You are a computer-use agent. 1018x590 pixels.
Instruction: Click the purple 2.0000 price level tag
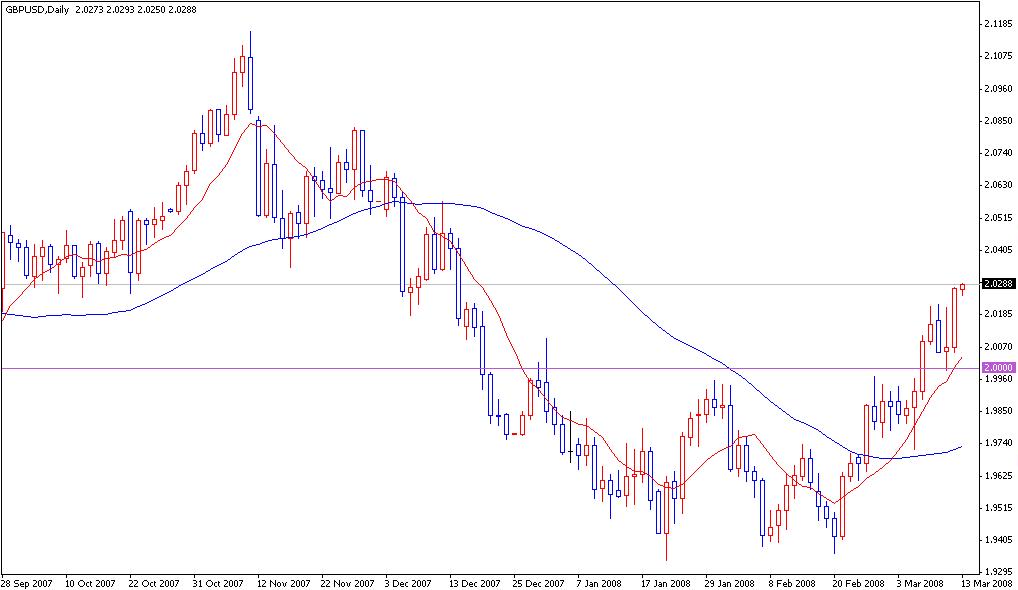(x=997, y=367)
